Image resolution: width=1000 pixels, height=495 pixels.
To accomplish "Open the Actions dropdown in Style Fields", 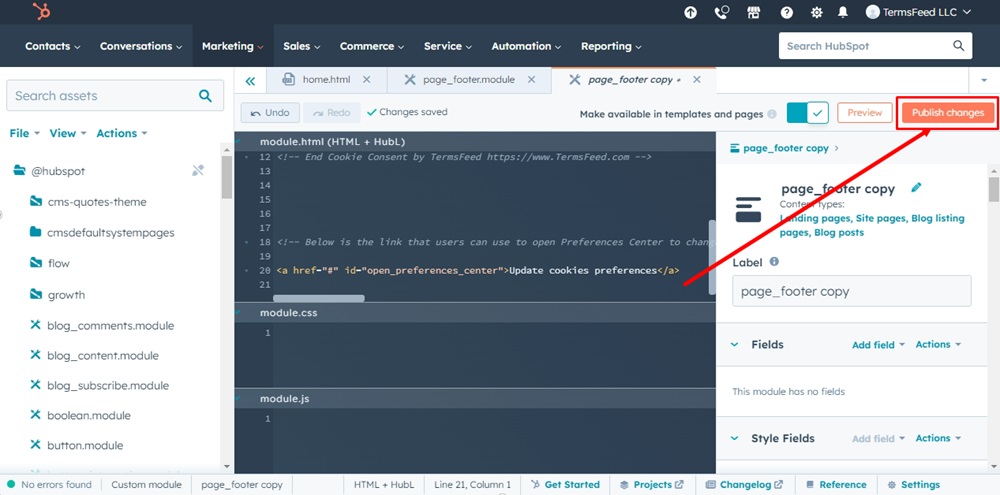I will click(938, 438).
